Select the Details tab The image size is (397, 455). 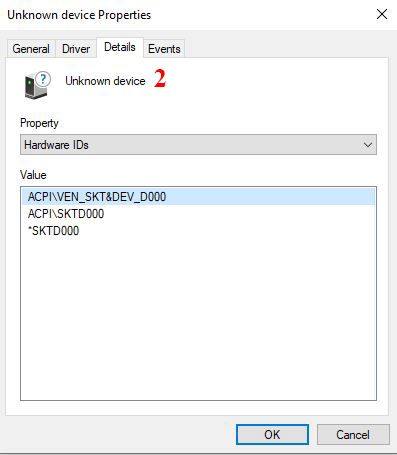click(x=120, y=47)
